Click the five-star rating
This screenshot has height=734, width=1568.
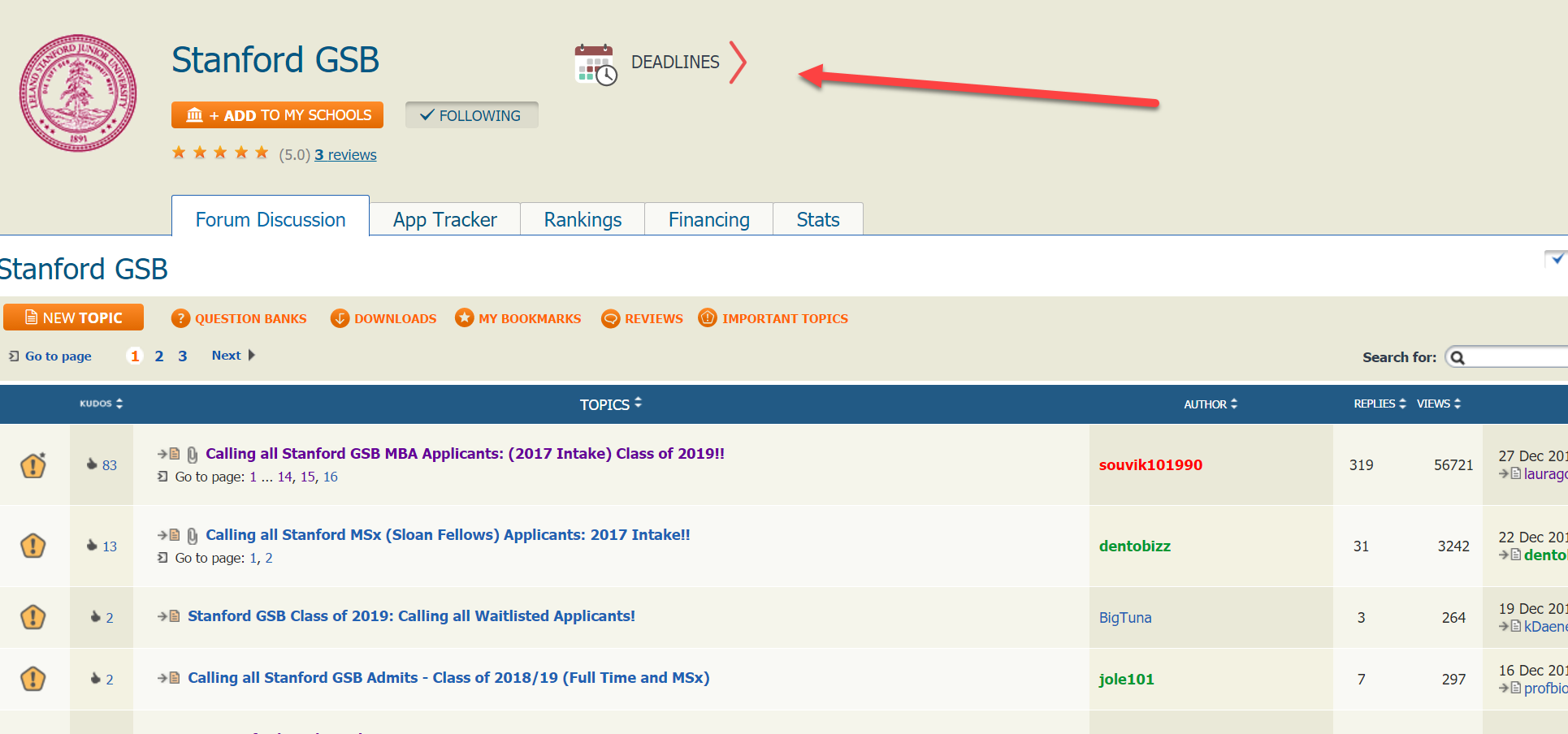[220, 153]
